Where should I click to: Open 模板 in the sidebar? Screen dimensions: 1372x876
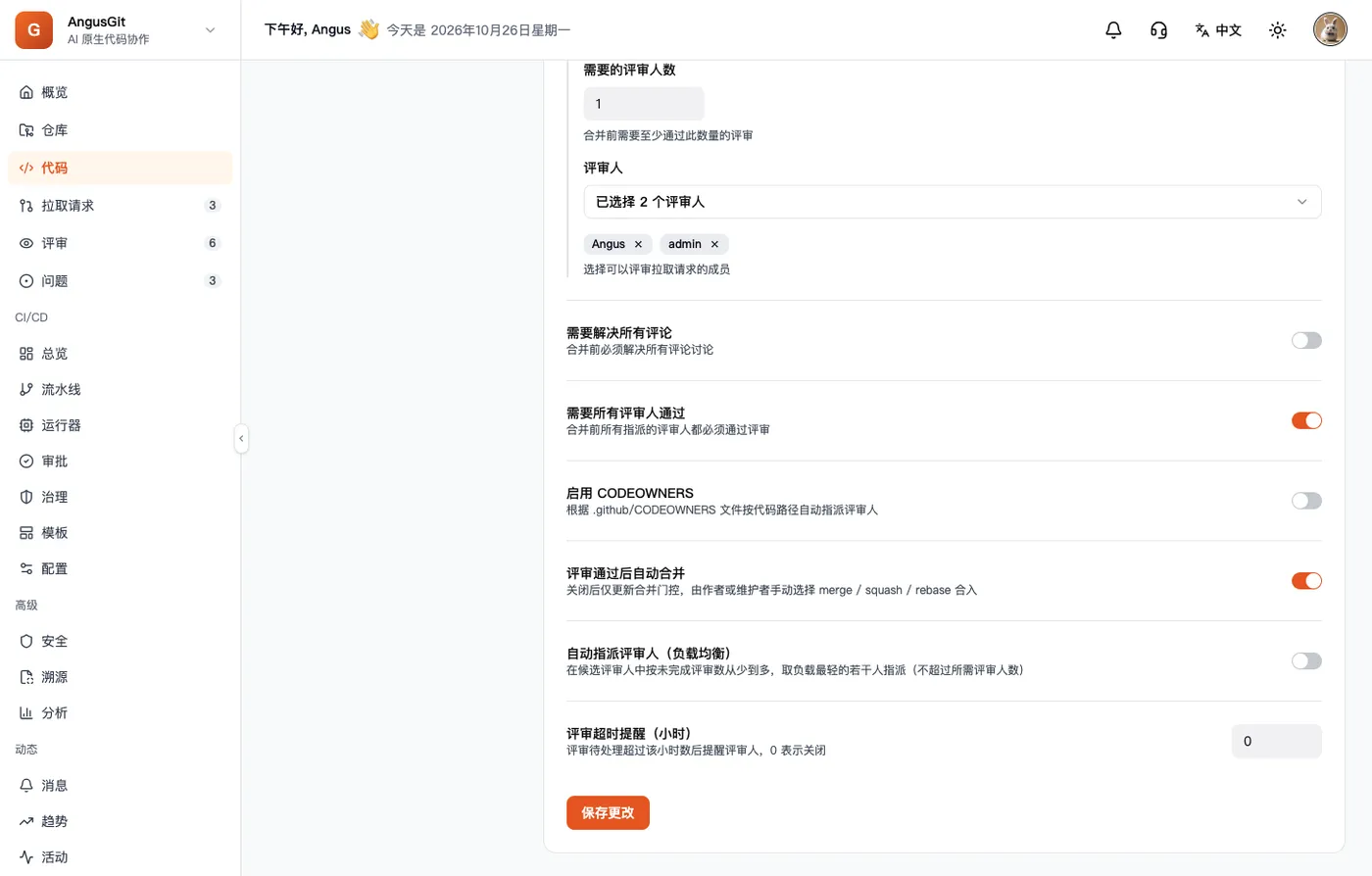point(120,533)
